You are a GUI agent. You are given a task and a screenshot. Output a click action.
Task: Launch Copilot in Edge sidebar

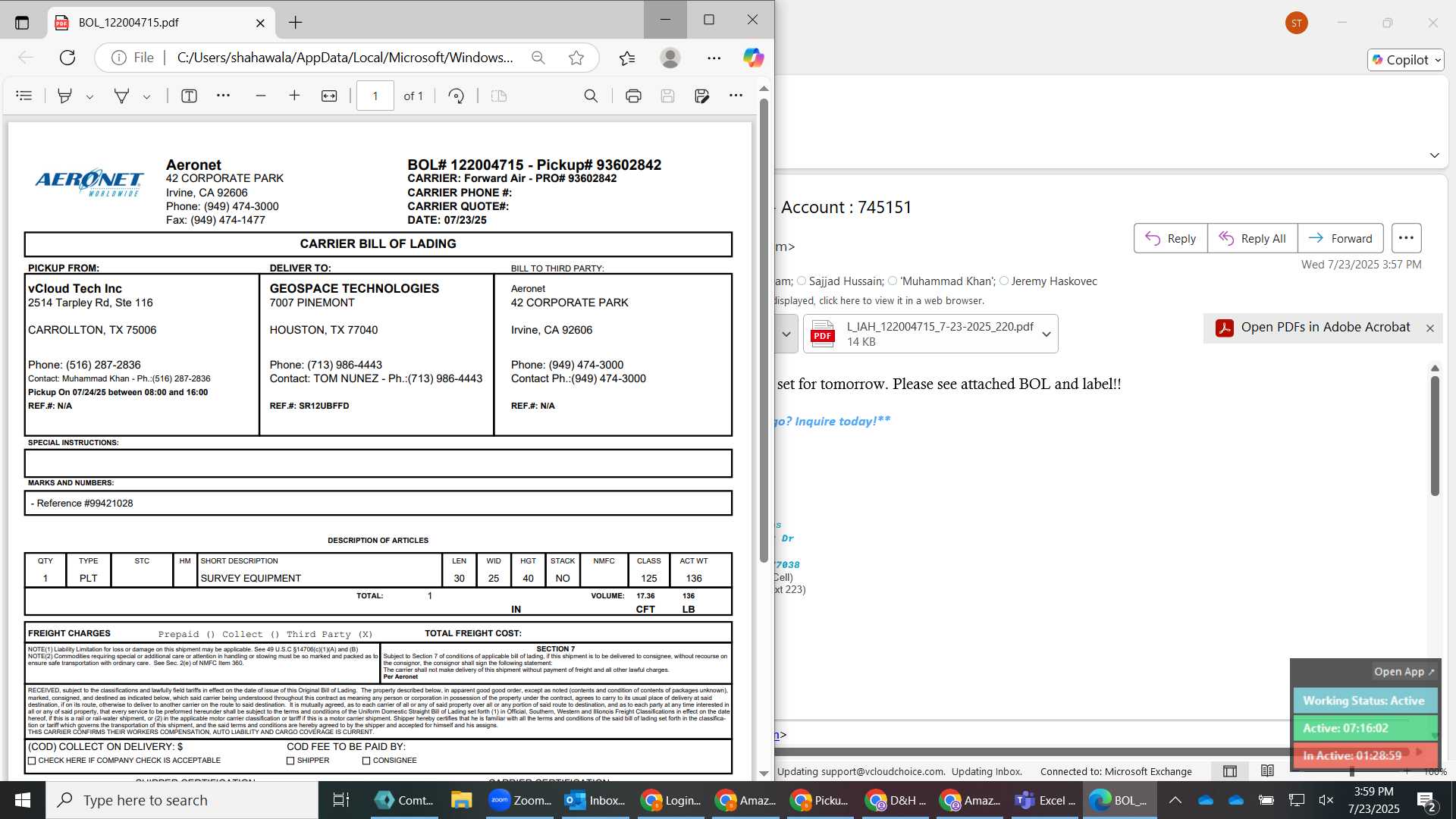(753, 58)
